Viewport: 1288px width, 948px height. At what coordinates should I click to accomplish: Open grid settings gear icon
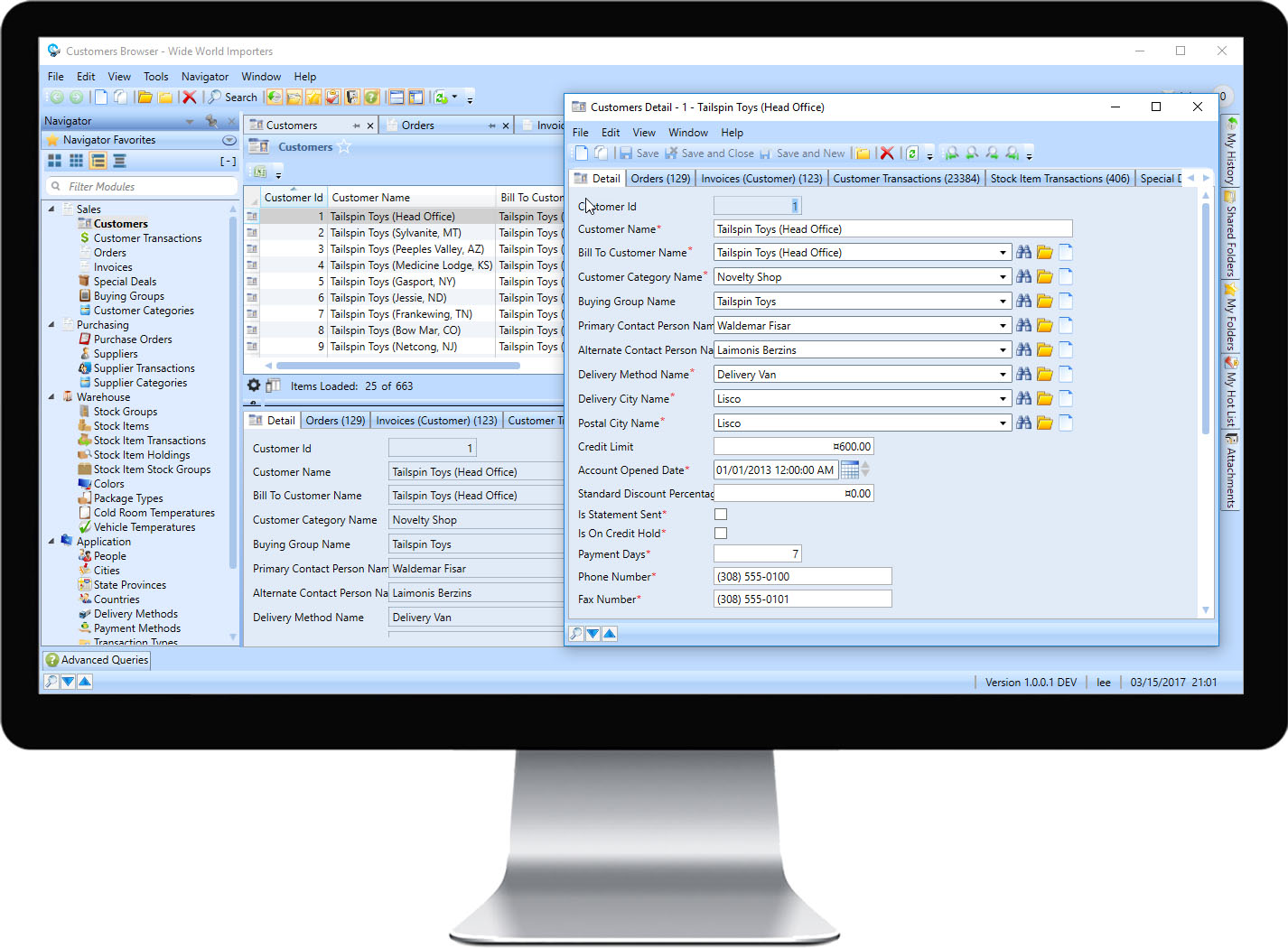254,386
